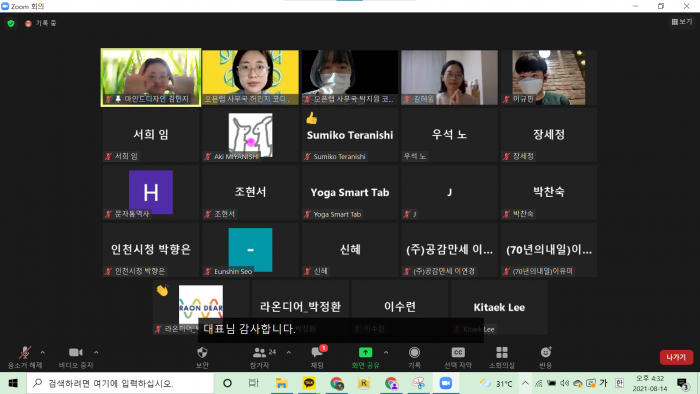Screen dimensions: 700x394
Task: Click the 이수련 participant name
Action: click(400, 306)
